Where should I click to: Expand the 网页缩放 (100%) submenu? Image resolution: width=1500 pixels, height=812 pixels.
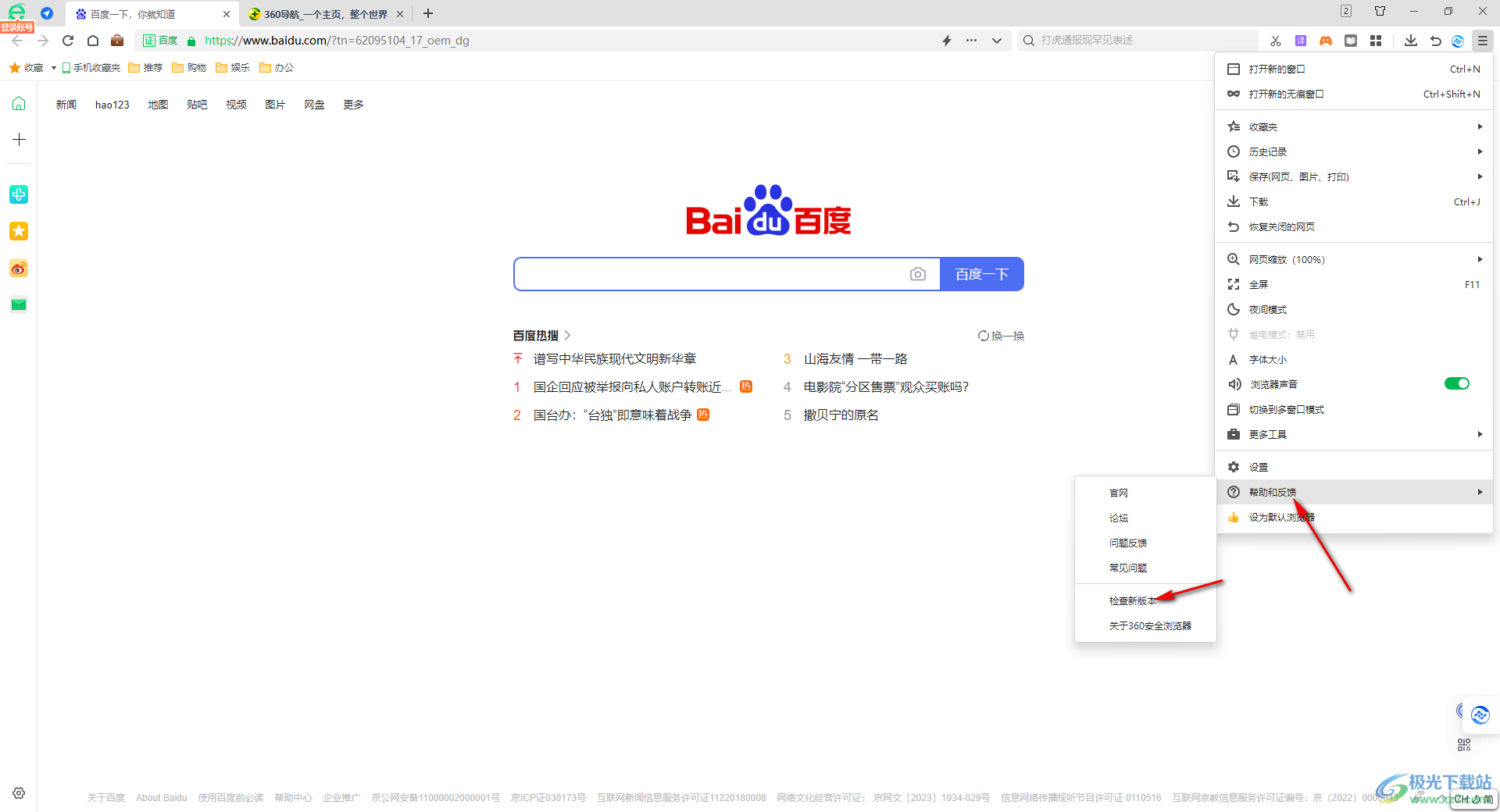1354,259
